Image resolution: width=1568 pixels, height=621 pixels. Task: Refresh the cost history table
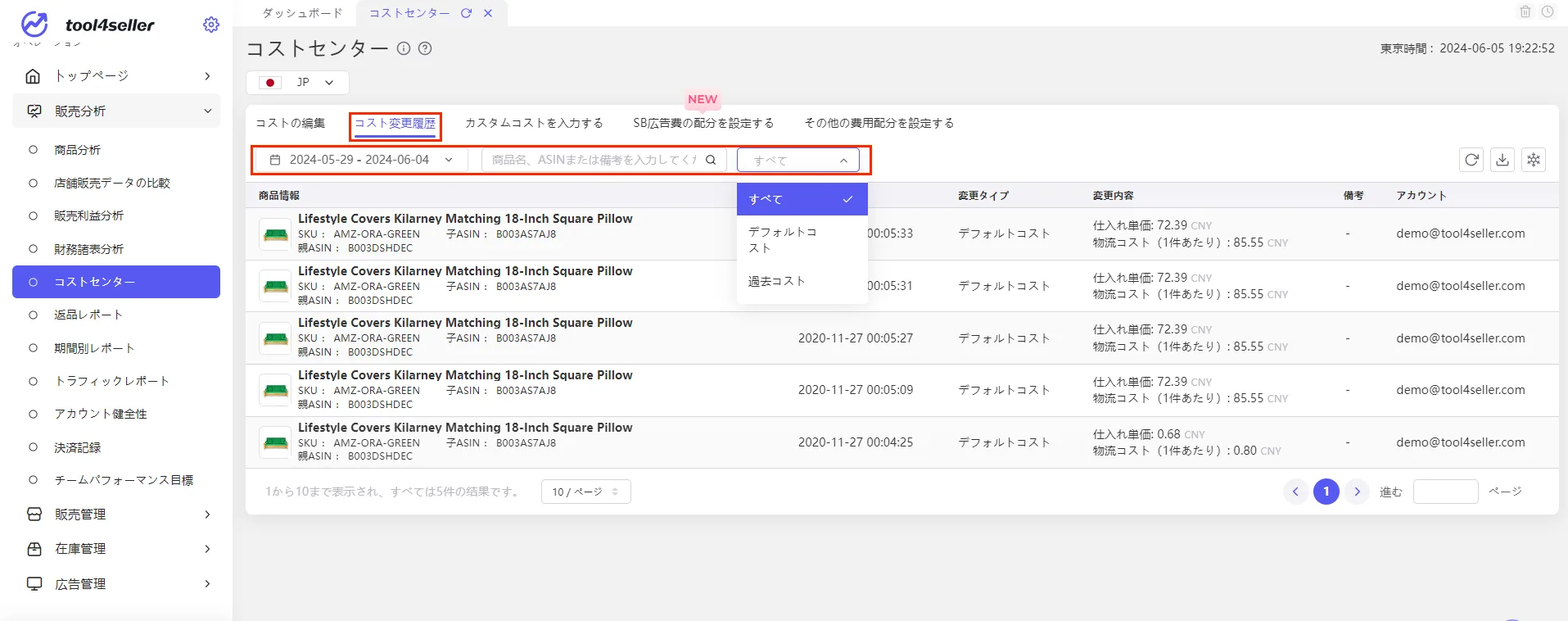click(1471, 160)
